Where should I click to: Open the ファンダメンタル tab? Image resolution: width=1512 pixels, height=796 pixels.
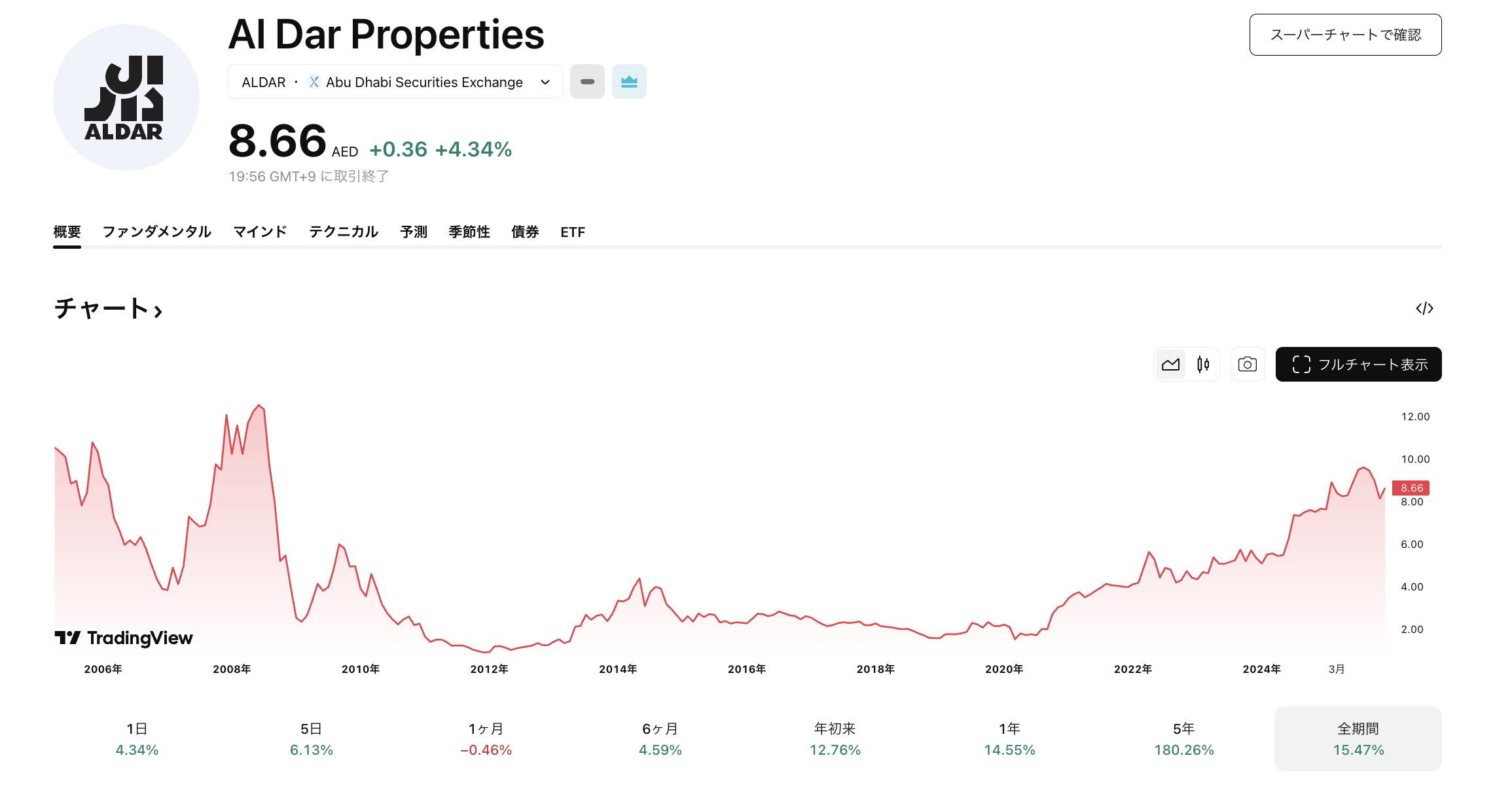click(x=157, y=232)
